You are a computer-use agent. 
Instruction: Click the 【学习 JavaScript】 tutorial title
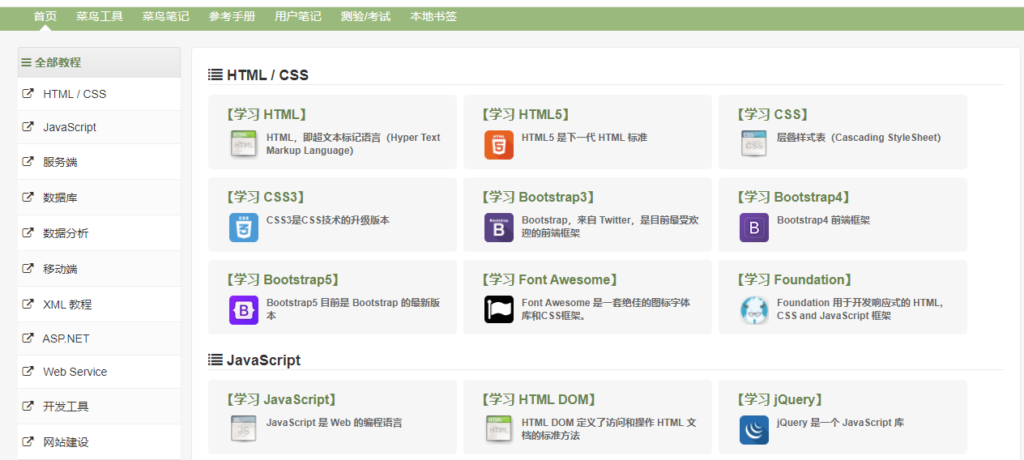pos(281,400)
